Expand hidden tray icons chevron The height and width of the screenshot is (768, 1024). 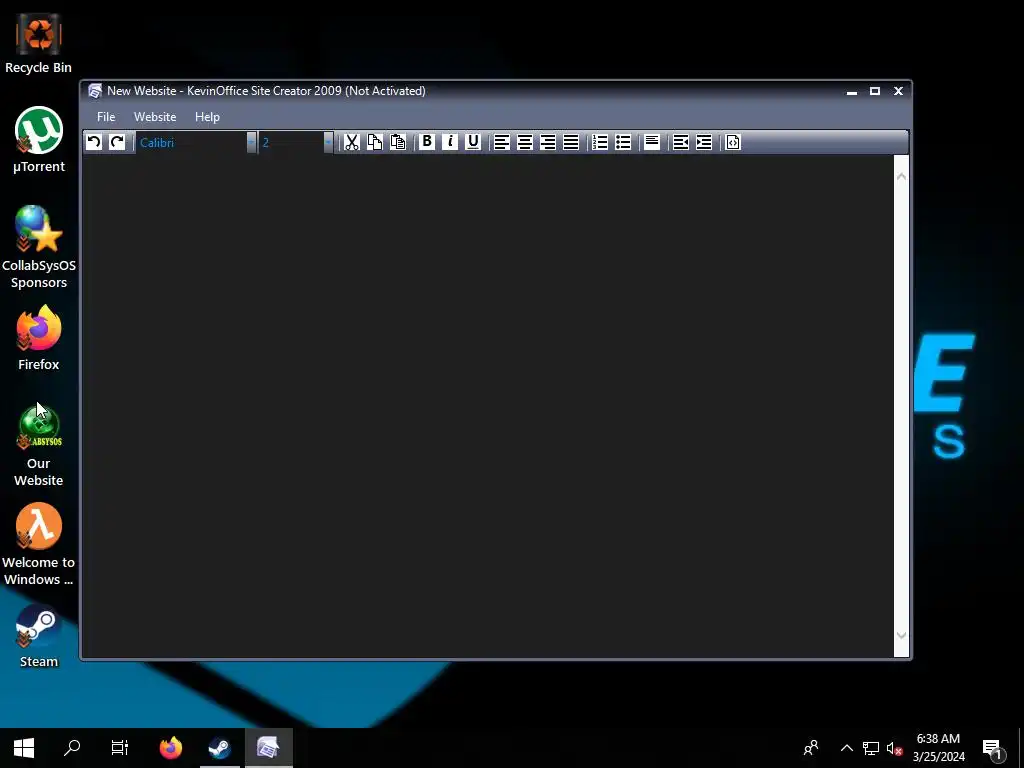(x=846, y=748)
